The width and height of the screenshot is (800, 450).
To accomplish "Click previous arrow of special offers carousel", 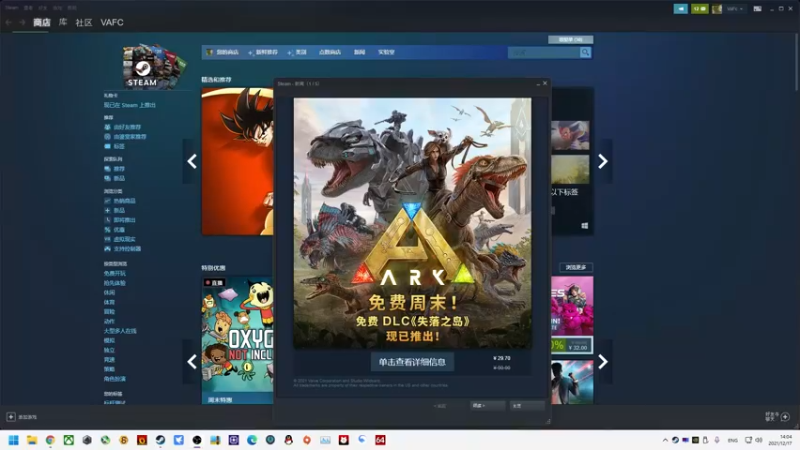I will tap(192, 362).
